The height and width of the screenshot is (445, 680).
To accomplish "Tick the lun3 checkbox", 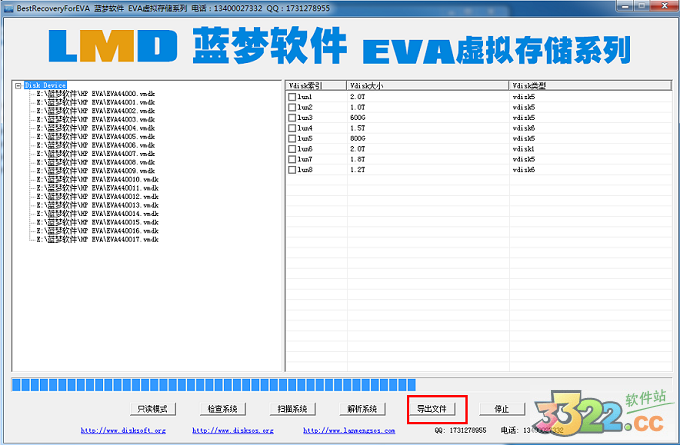I will (x=292, y=118).
